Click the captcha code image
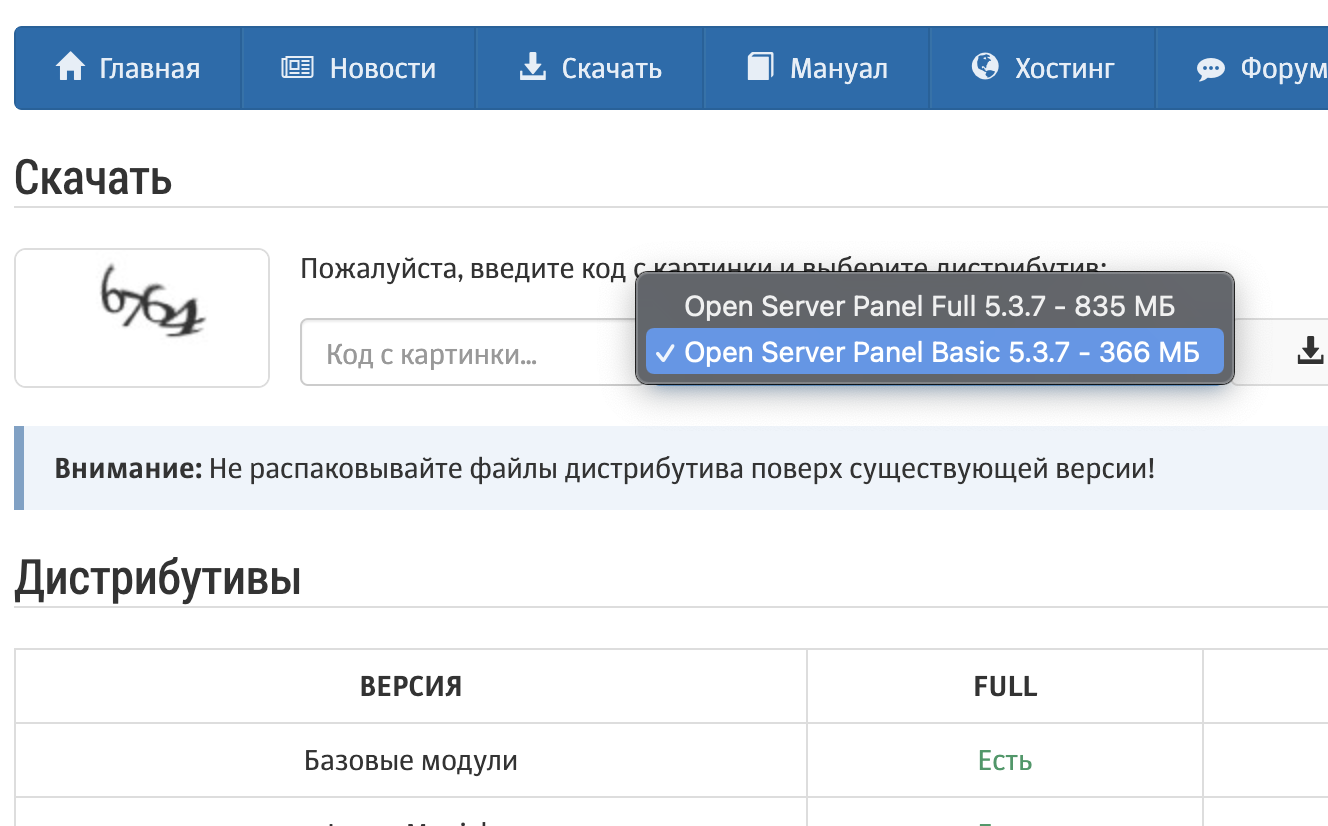 (x=142, y=317)
